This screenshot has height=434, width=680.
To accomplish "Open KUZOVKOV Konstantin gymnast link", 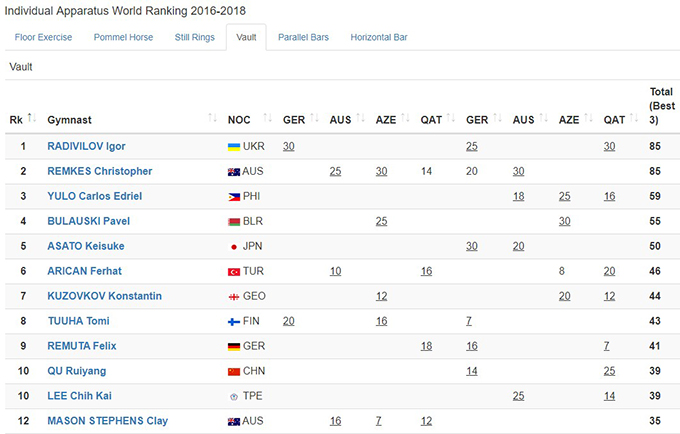I will click(x=105, y=296).
